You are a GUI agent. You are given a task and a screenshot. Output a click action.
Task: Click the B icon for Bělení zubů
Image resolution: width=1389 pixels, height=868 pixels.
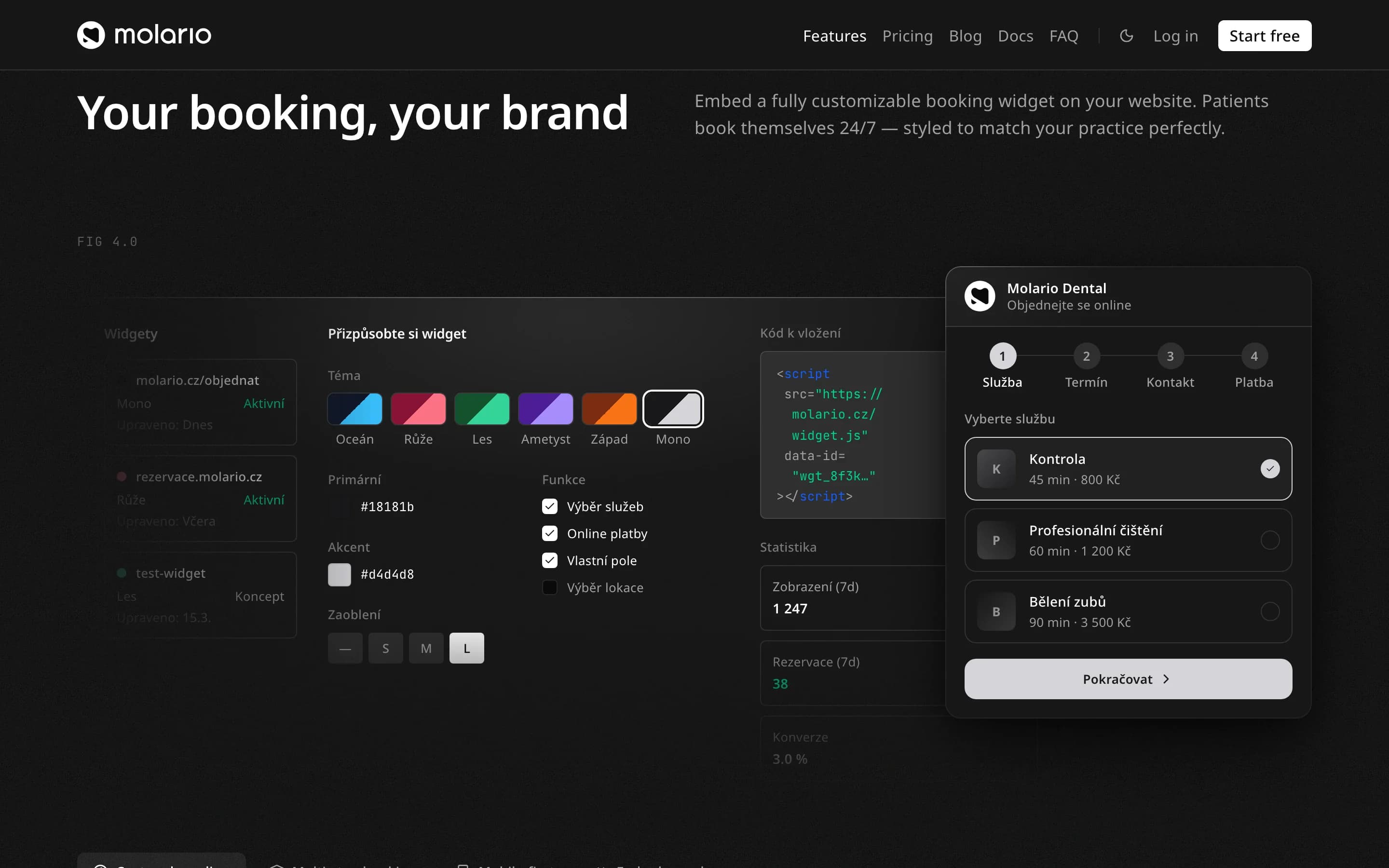996,612
